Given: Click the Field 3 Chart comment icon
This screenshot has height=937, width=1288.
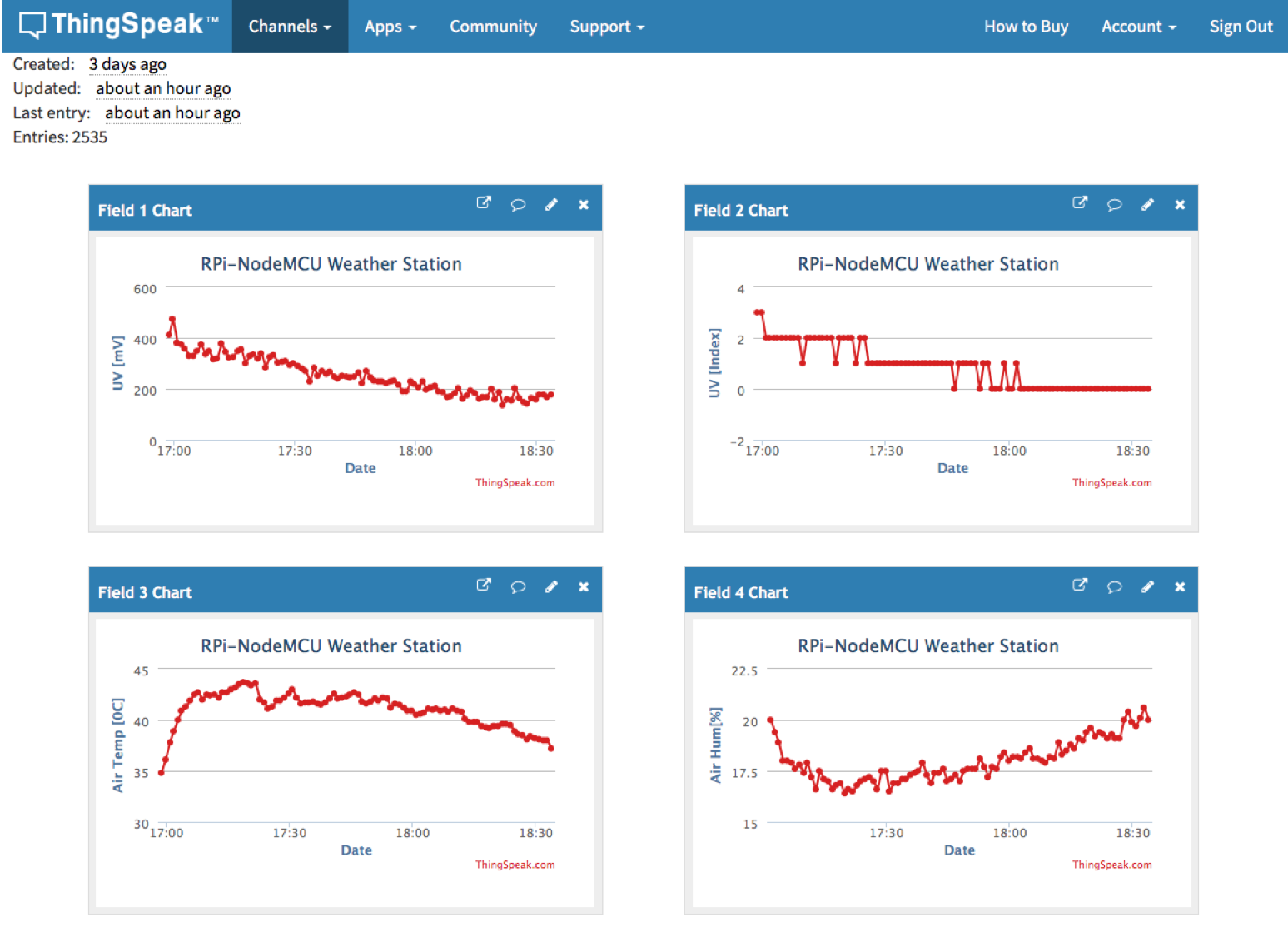Looking at the screenshot, I should click(518, 586).
